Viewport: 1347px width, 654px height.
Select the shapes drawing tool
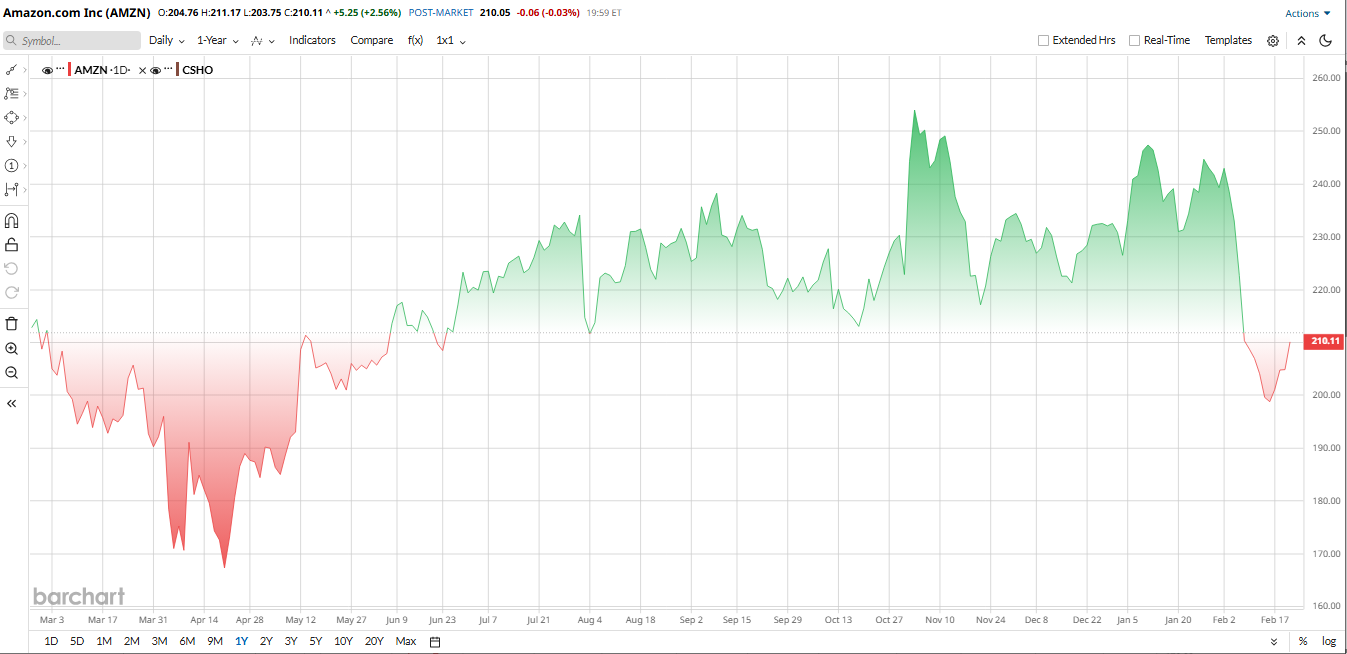click(x=11, y=118)
